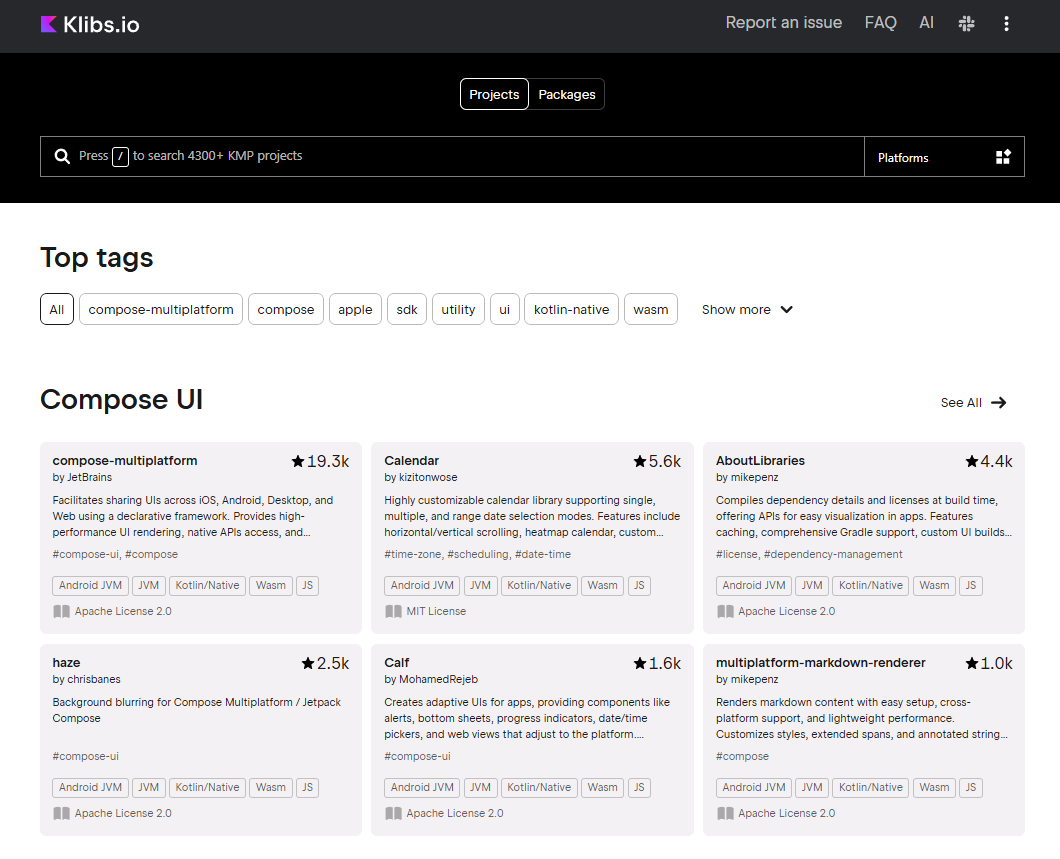Viewport: 1060px width, 859px height.
Task: Open Report an issue link
Action: pyautogui.click(x=784, y=23)
